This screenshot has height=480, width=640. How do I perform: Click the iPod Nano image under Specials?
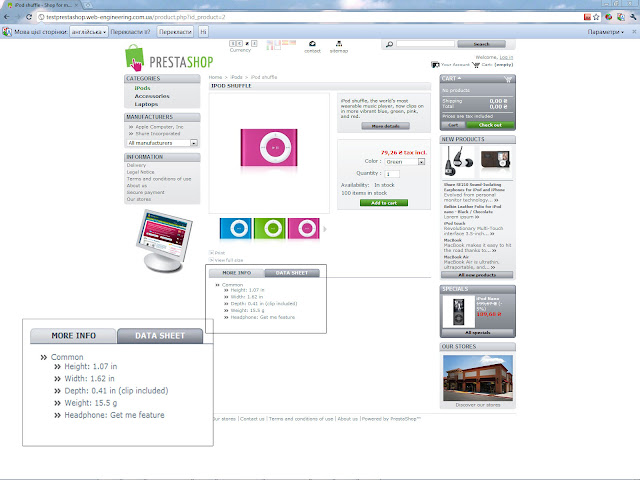coord(458,312)
